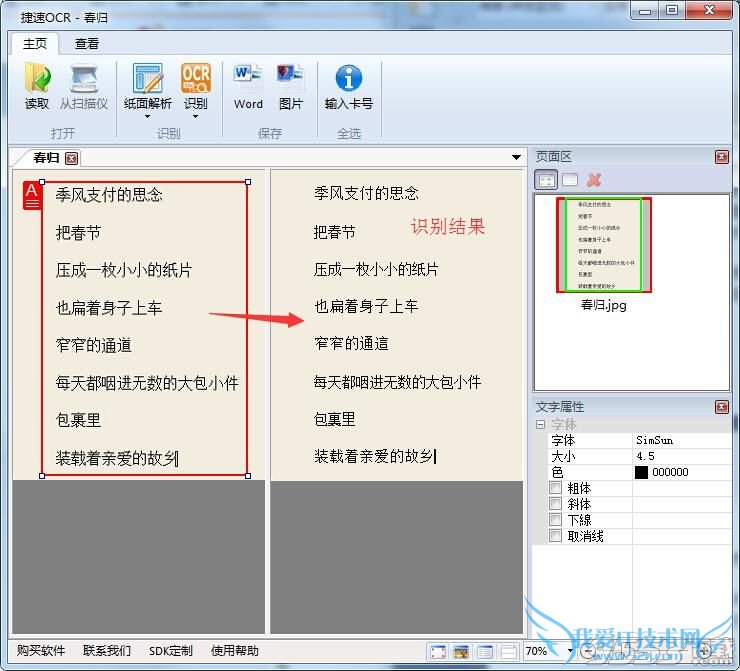
Task: Open the 识别 dropdown arrow
Action: tap(195, 117)
